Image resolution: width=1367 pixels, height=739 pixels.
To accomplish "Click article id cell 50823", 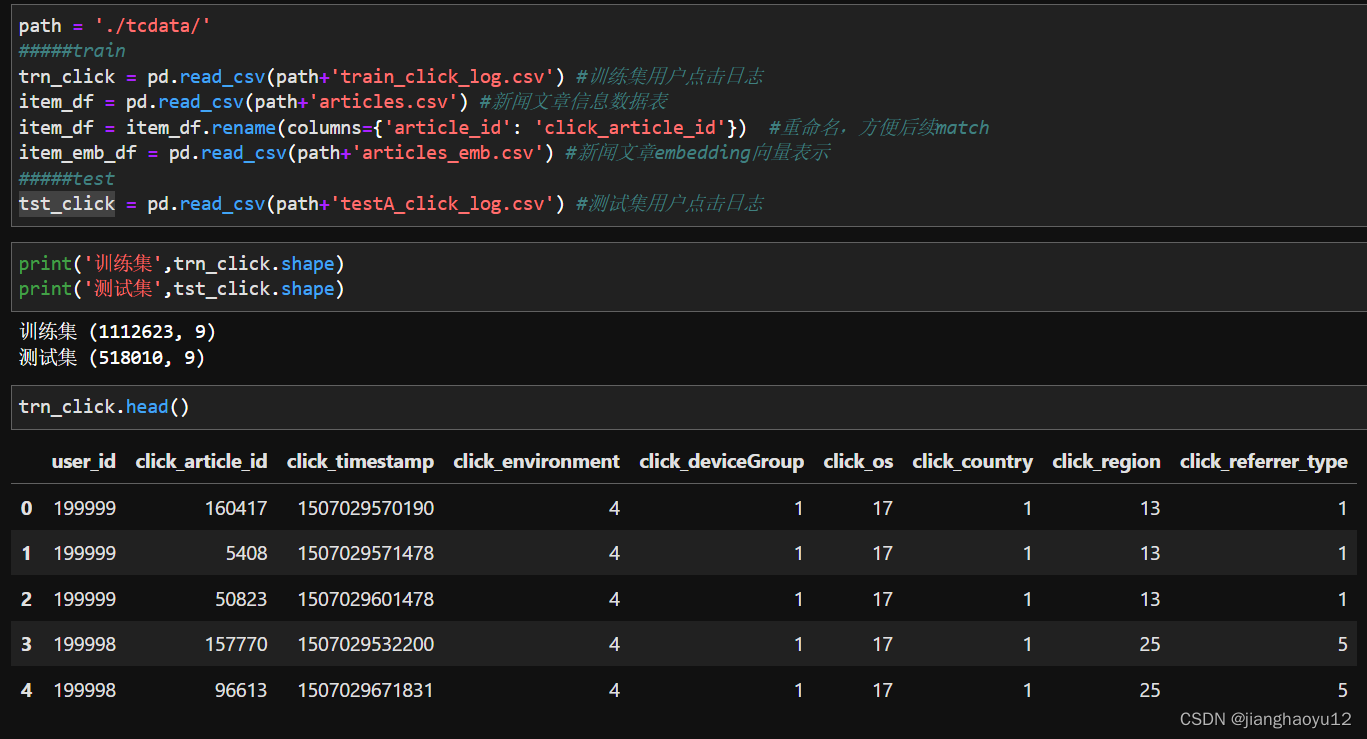I will click(x=241, y=599).
